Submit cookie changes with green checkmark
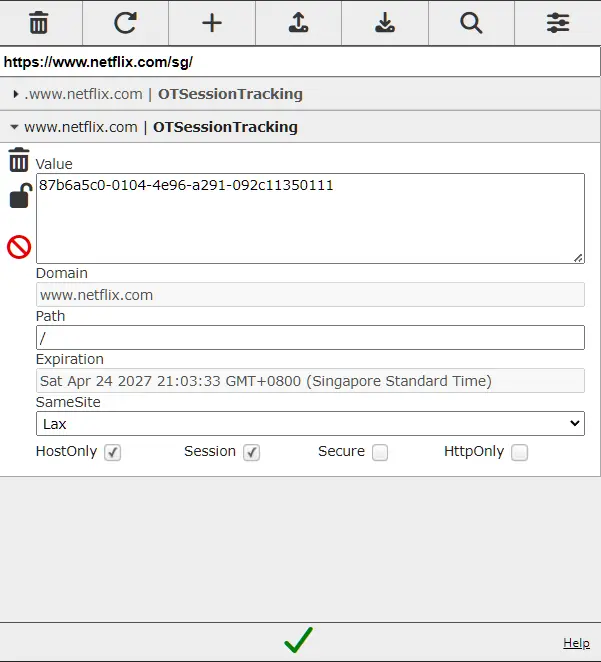 pyautogui.click(x=298, y=640)
